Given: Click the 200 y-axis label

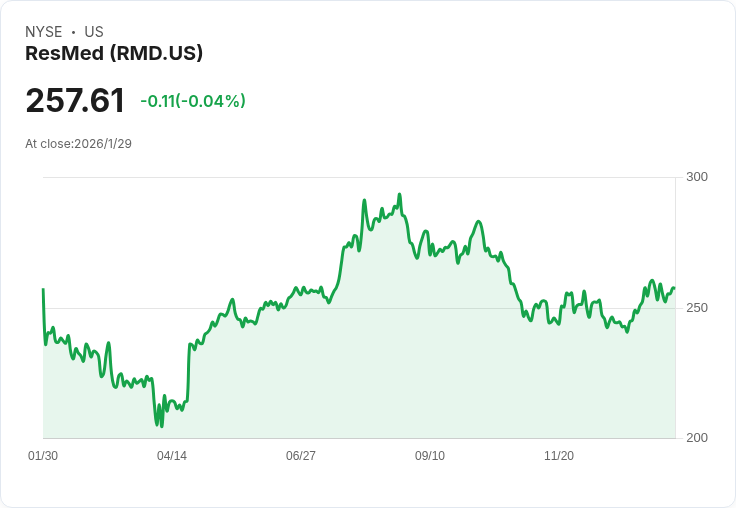Looking at the screenshot, I should point(697,438).
